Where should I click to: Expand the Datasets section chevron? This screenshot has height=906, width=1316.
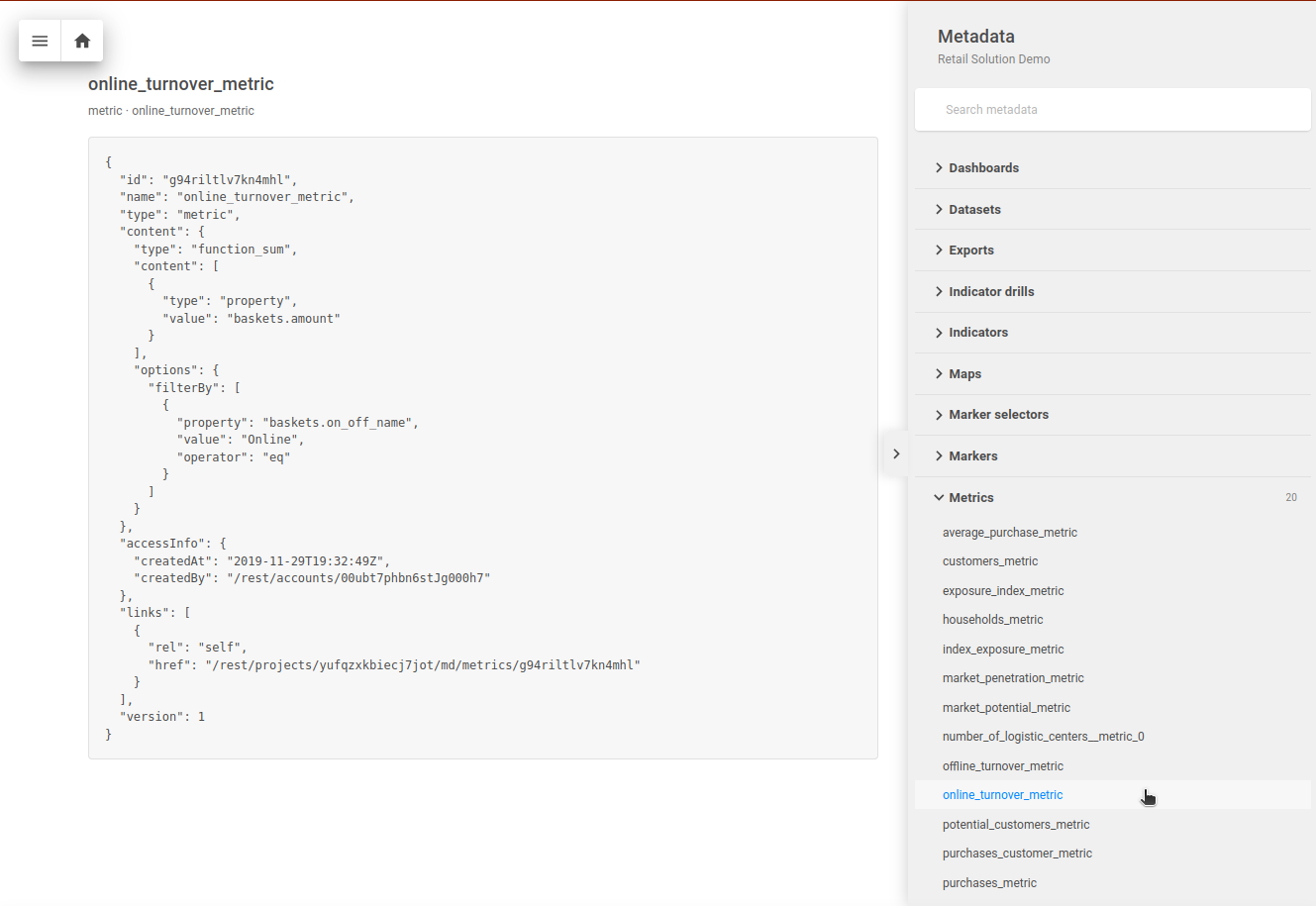coord(939,209)
